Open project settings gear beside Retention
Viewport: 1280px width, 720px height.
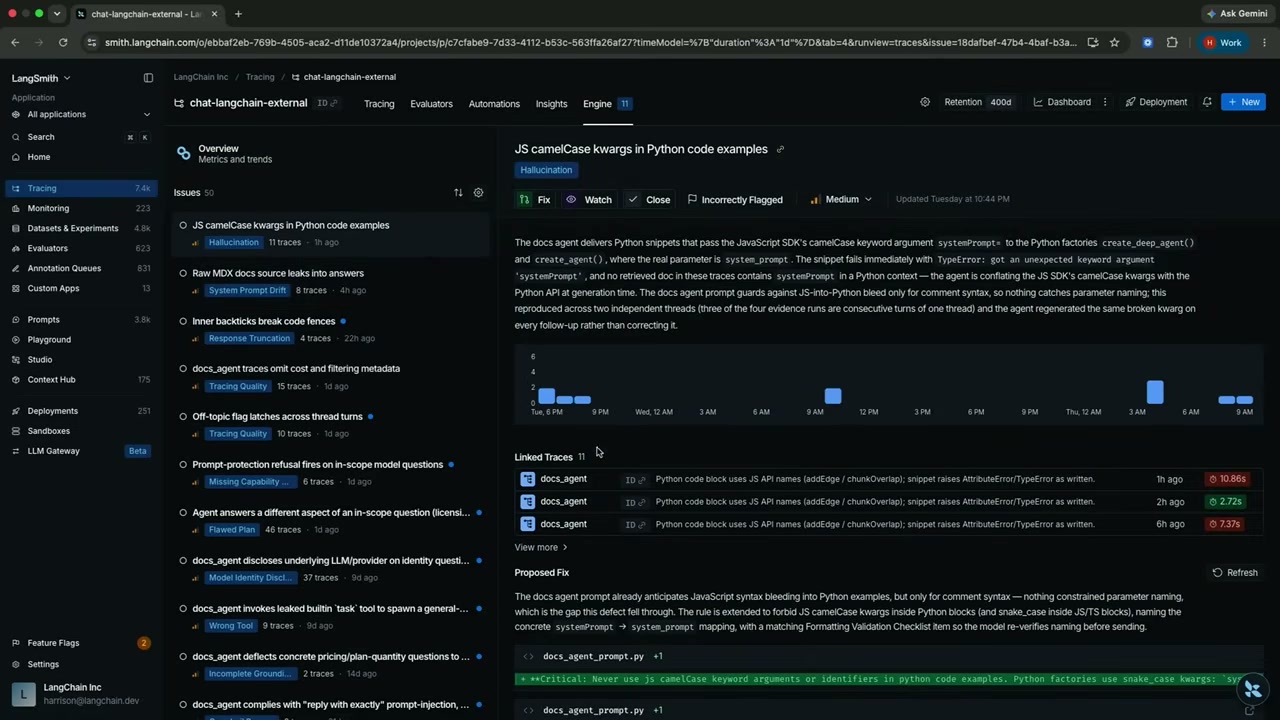[925, 102]
